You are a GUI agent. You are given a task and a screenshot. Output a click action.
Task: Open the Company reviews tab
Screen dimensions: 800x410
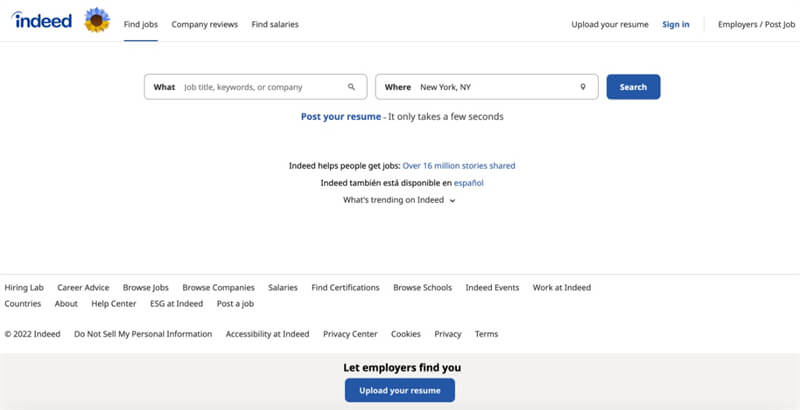204,24
